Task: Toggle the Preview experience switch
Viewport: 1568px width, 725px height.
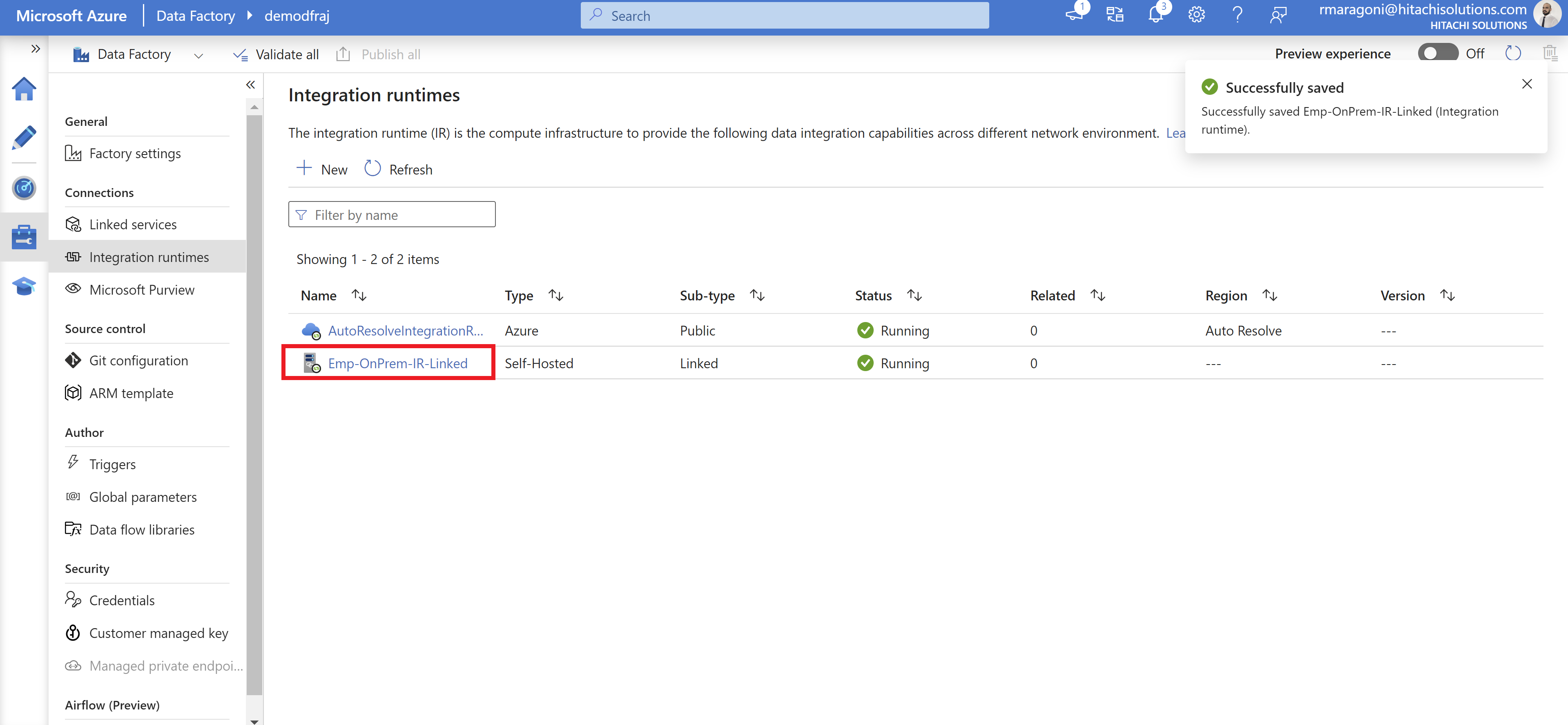Action: (1438, 53)
